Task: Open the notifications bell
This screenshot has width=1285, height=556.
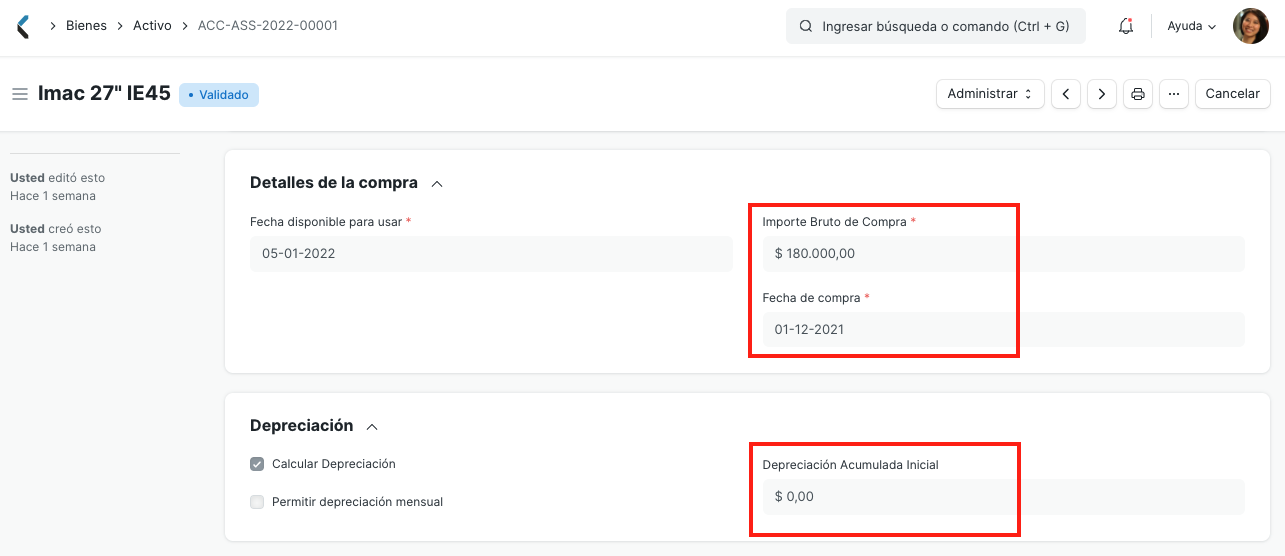Action: [1125, 26]
